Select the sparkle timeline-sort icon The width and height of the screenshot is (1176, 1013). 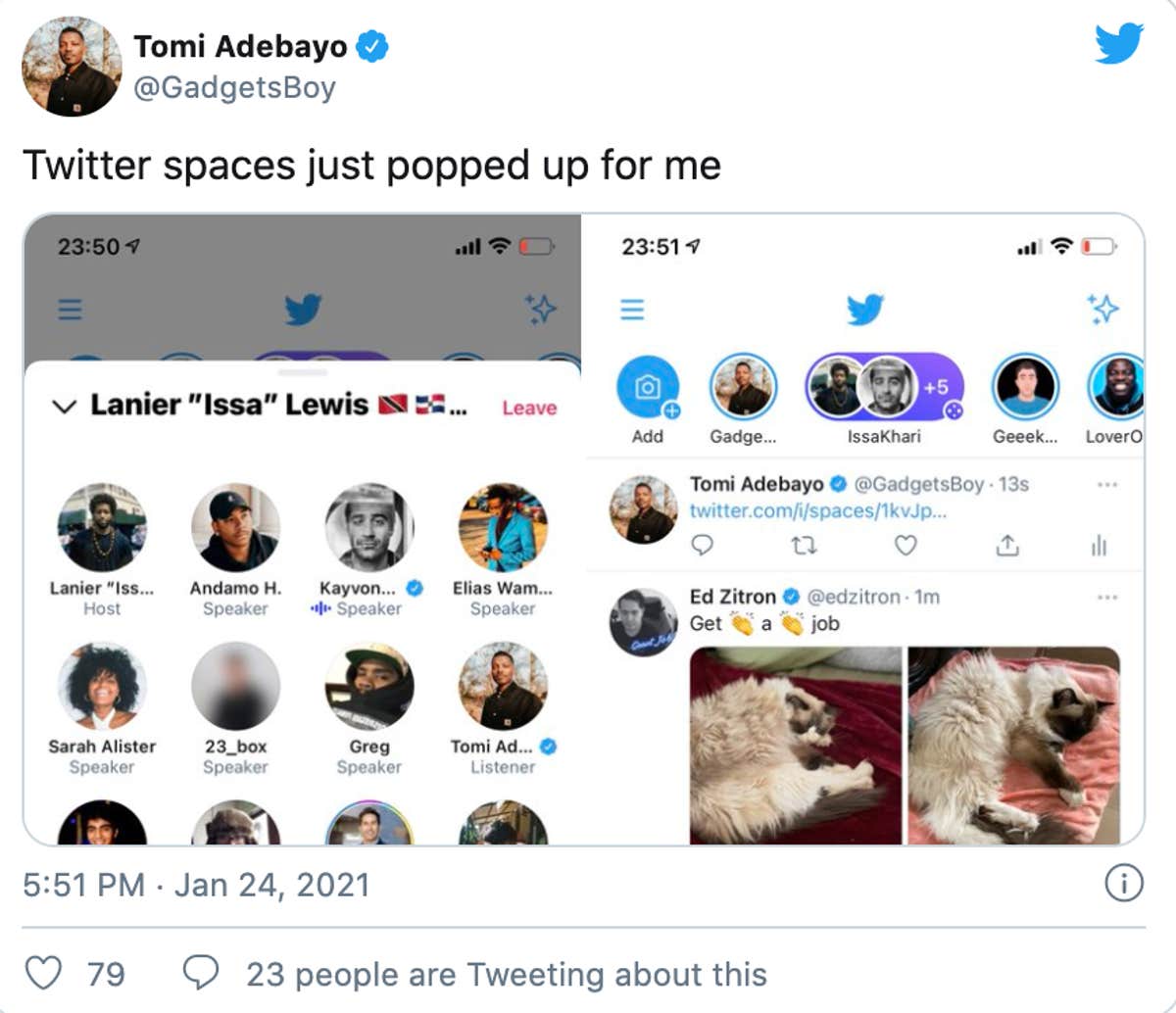click(x=1104, y=309)
